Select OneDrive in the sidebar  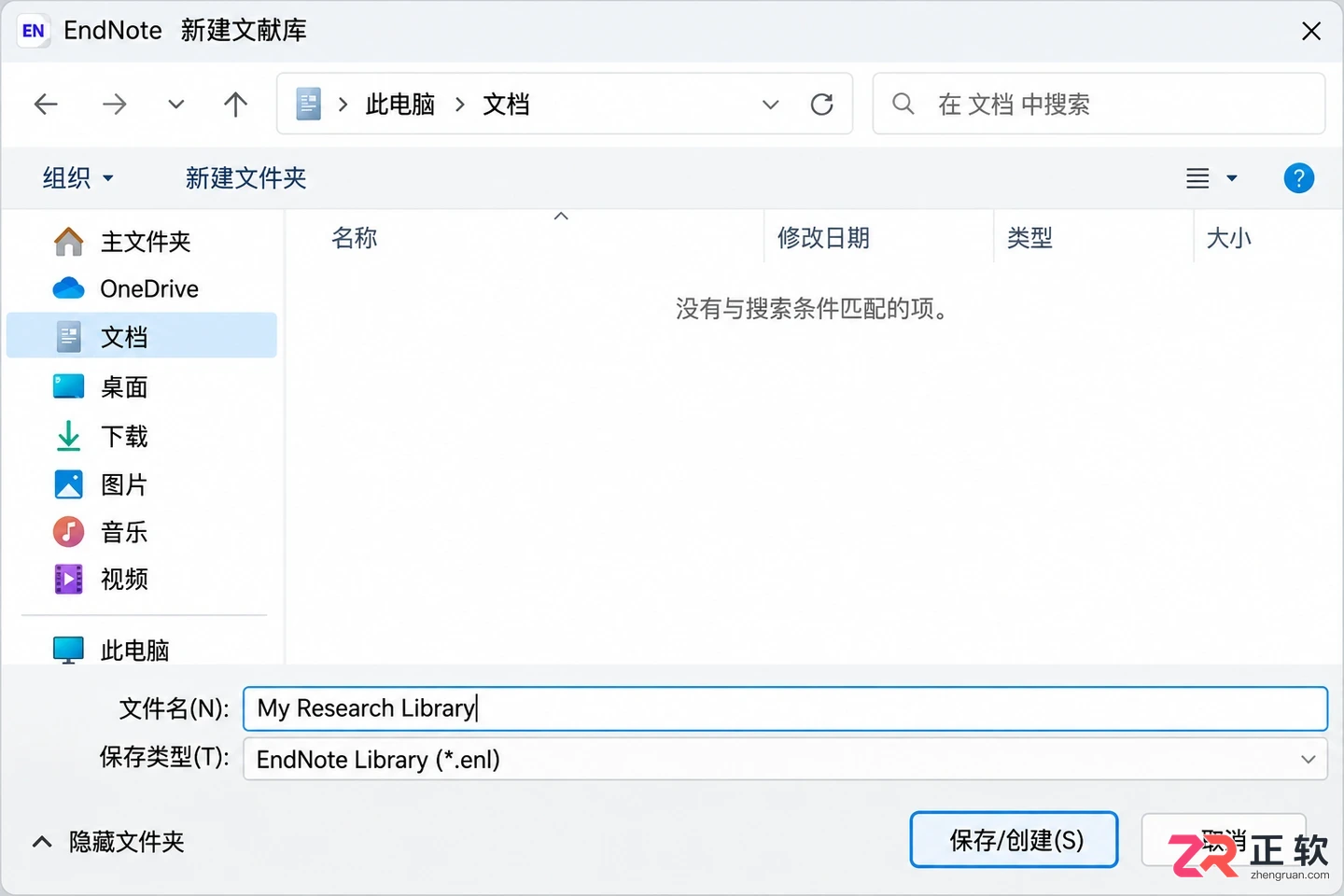pos(142,288)
